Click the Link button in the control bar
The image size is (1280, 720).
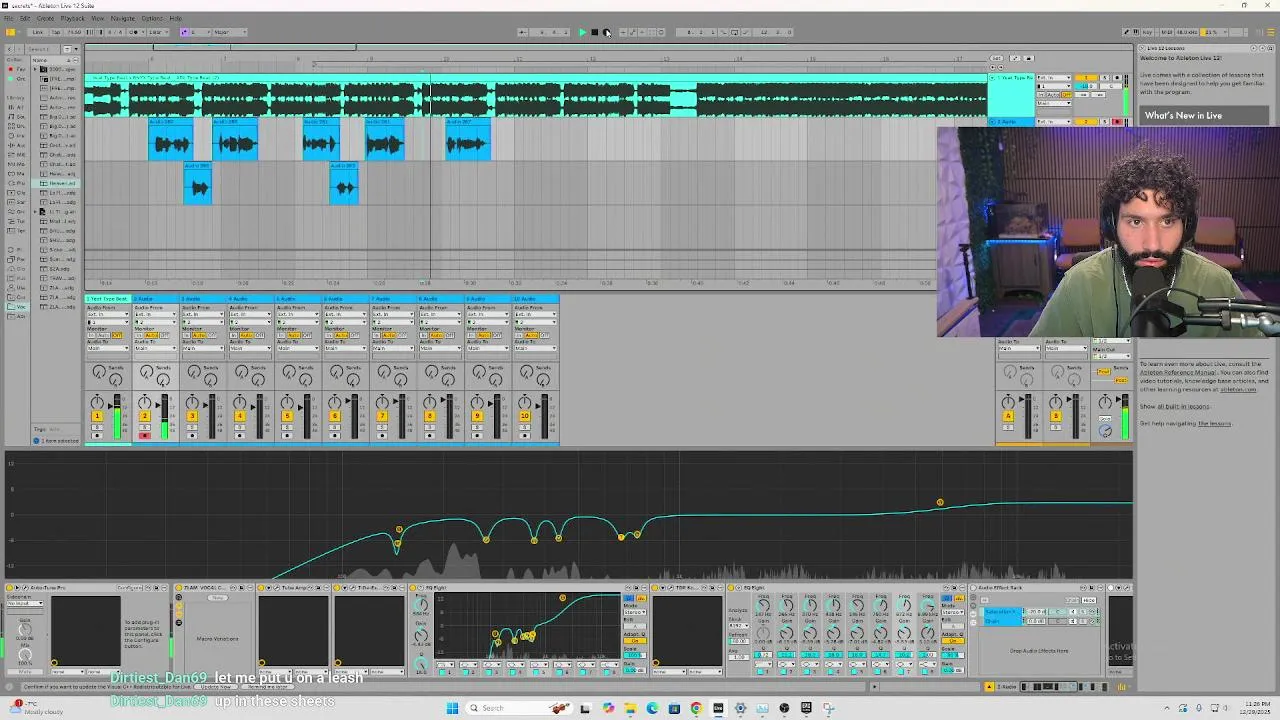click(38, 32)
